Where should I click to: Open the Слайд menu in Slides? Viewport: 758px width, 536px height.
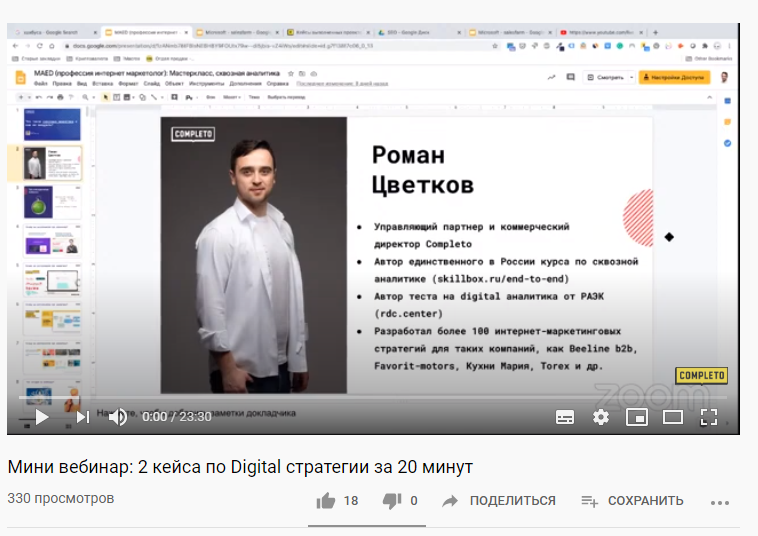coord(151,84)
